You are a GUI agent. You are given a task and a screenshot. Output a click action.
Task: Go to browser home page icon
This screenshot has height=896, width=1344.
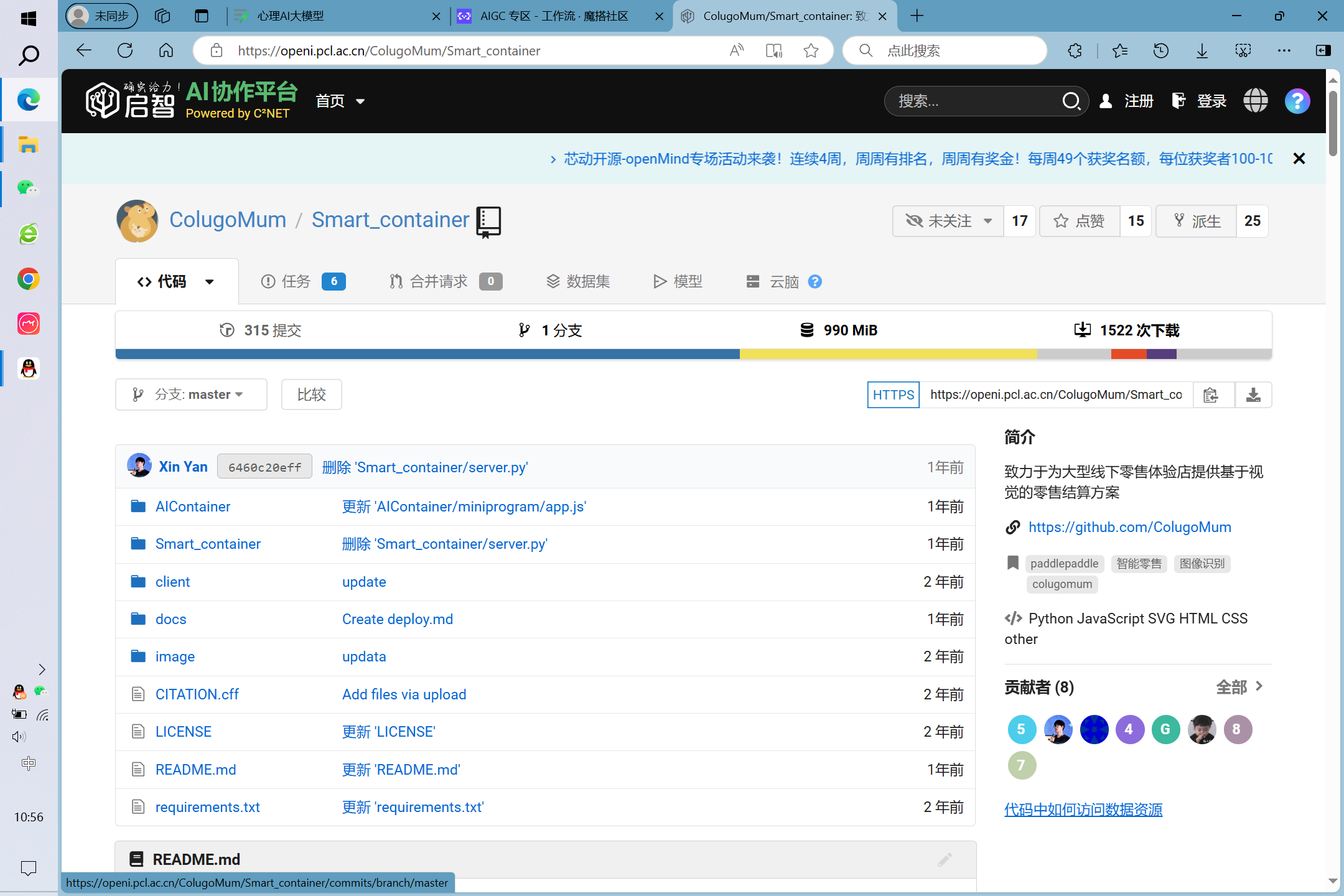(x=166, y=50)
